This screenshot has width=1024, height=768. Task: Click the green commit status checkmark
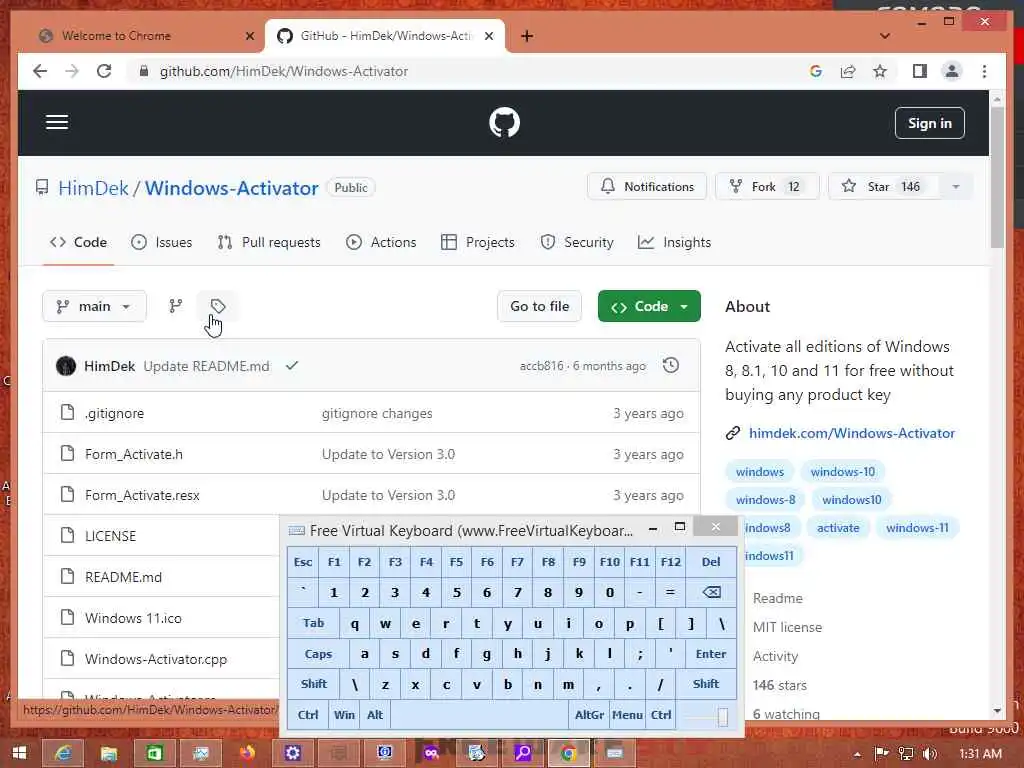pyautogui.click(x=292, y=366)
